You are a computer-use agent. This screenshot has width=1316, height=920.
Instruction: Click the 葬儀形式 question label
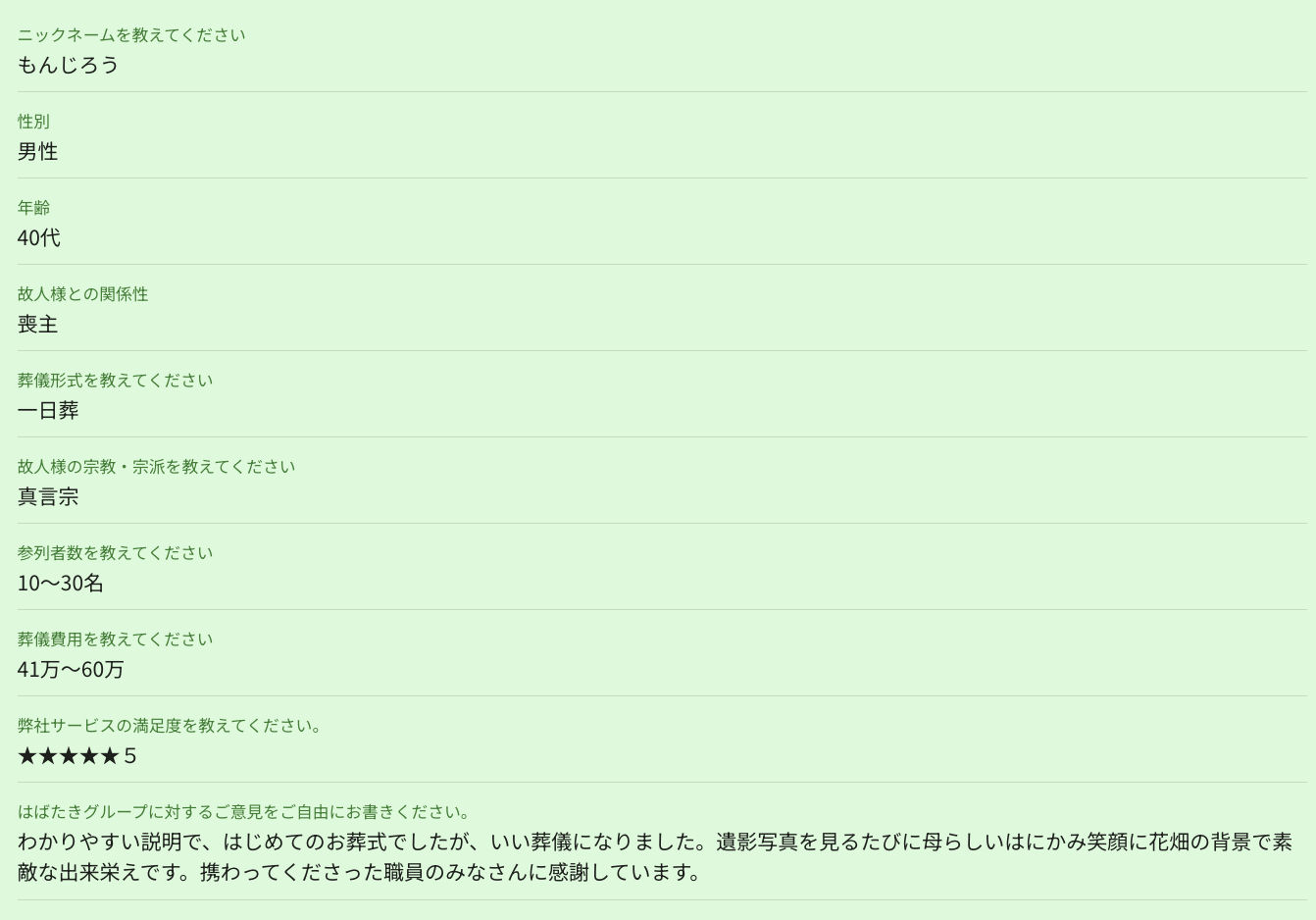[115, 381]
